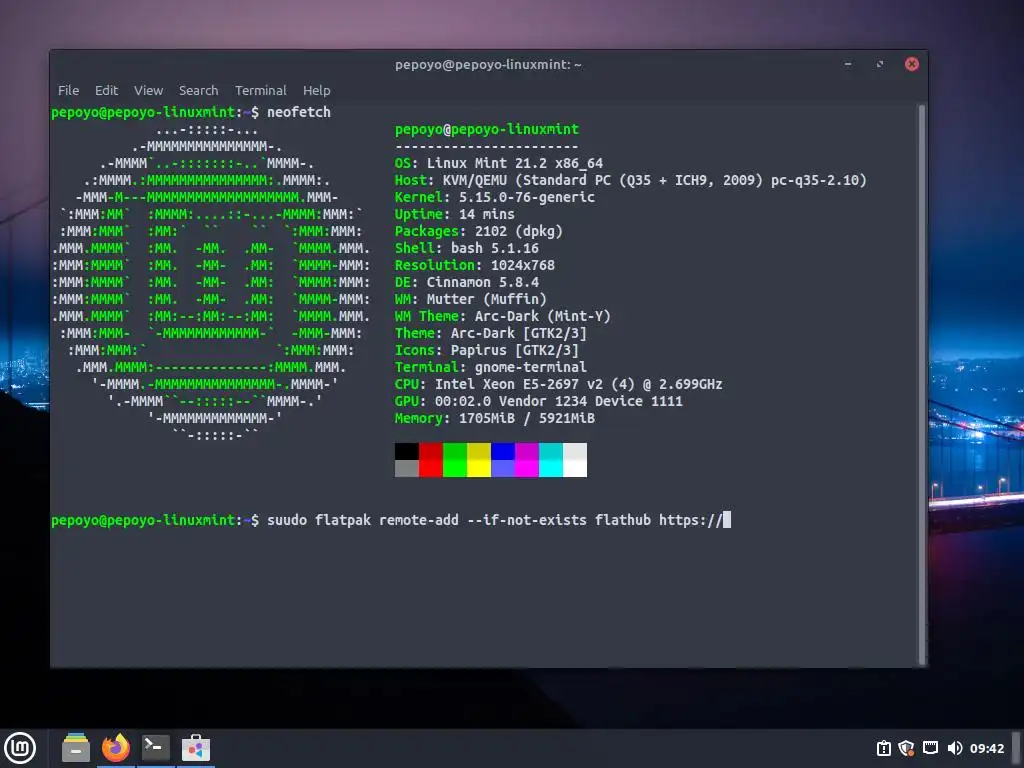Viewport: 1024px width, 768px height.
Task: Open the View menu
Action: 148,91
